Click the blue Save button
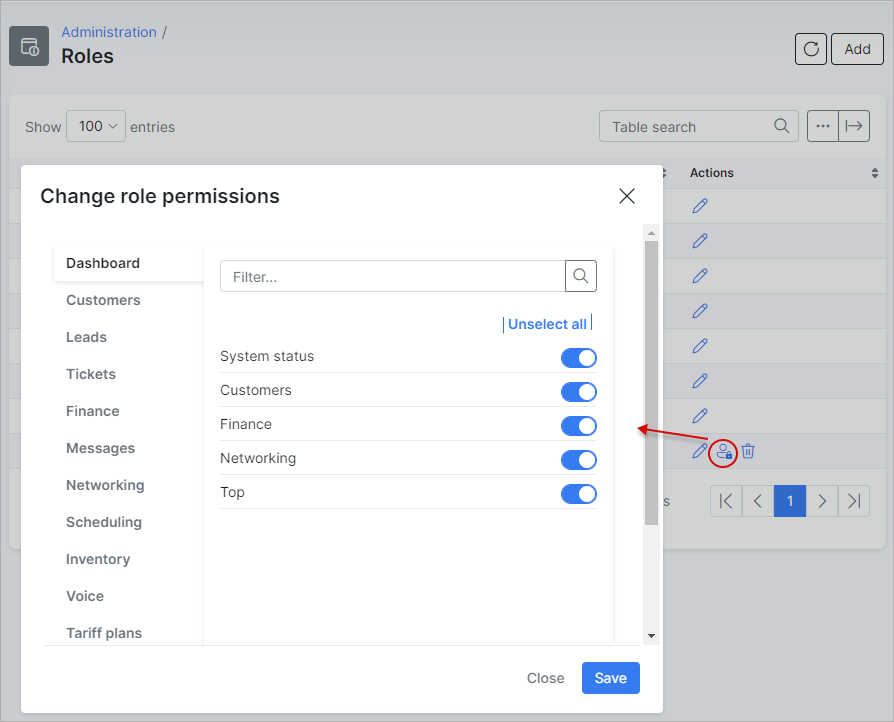Viewport: 894px width, 722px height. pyautogui.click(x=611, y=678)
